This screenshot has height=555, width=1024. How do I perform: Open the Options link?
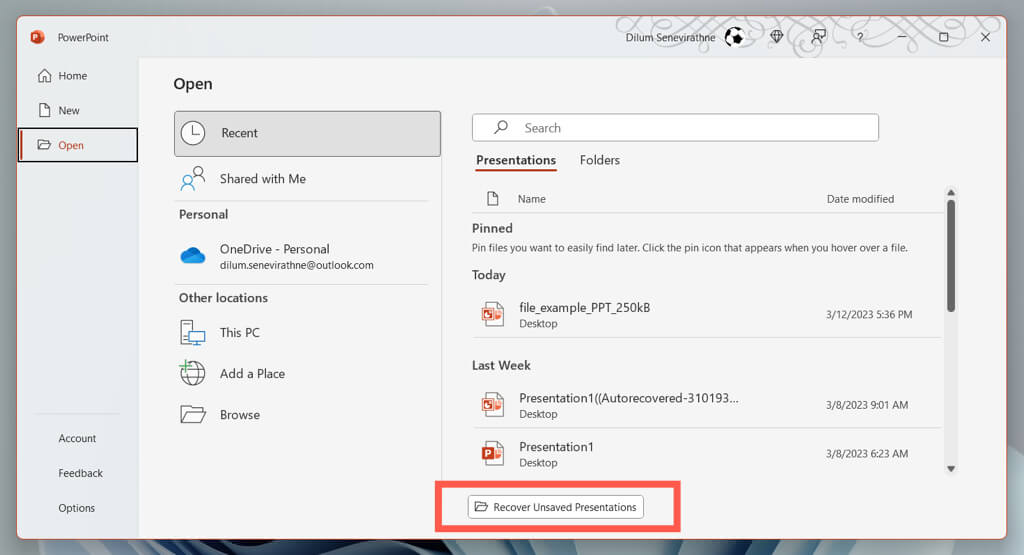76,507
